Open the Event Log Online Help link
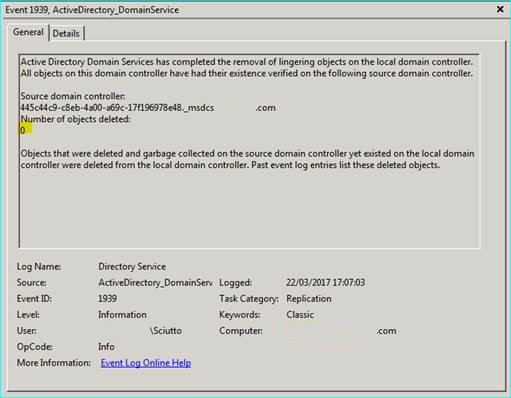Screen dimensions: 511x398 146,363
